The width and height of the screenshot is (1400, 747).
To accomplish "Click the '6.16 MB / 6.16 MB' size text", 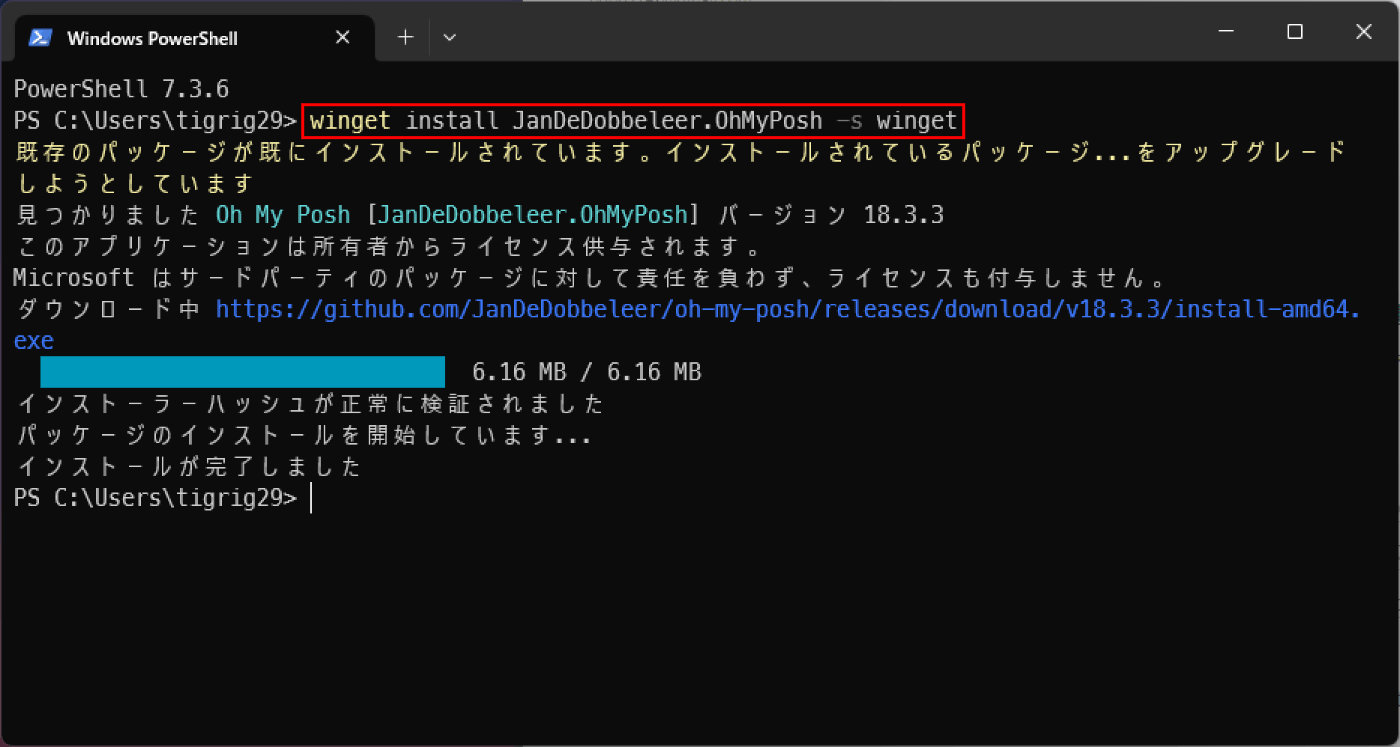I will (587, 372).
